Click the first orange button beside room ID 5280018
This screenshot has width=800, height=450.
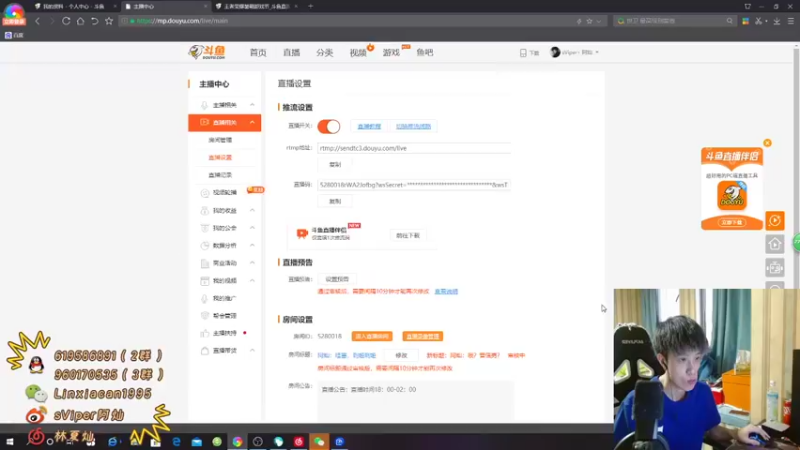pos(372,336)
